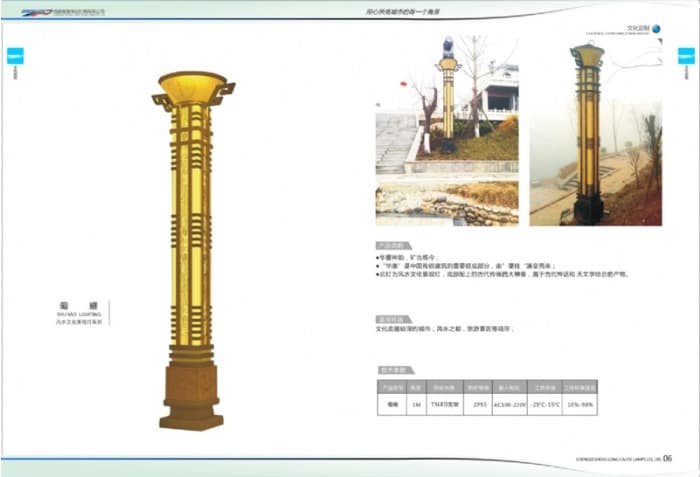Select the blue tab marker on the right margin
Screen dimensions: 700x477
tap(686, 56)
